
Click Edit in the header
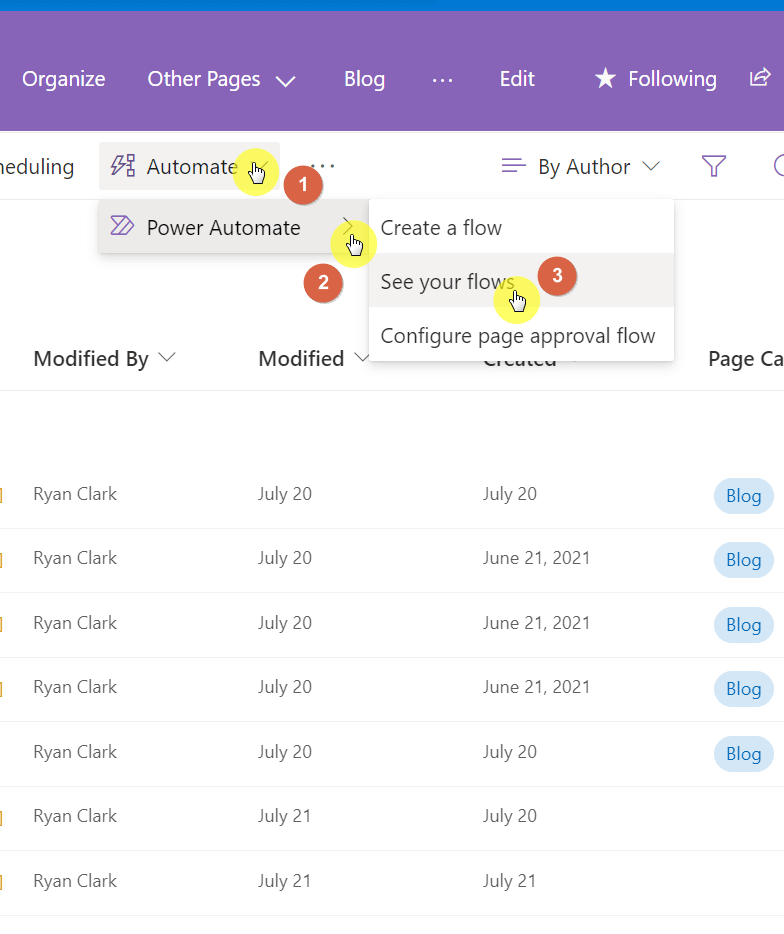pos(517,79)
